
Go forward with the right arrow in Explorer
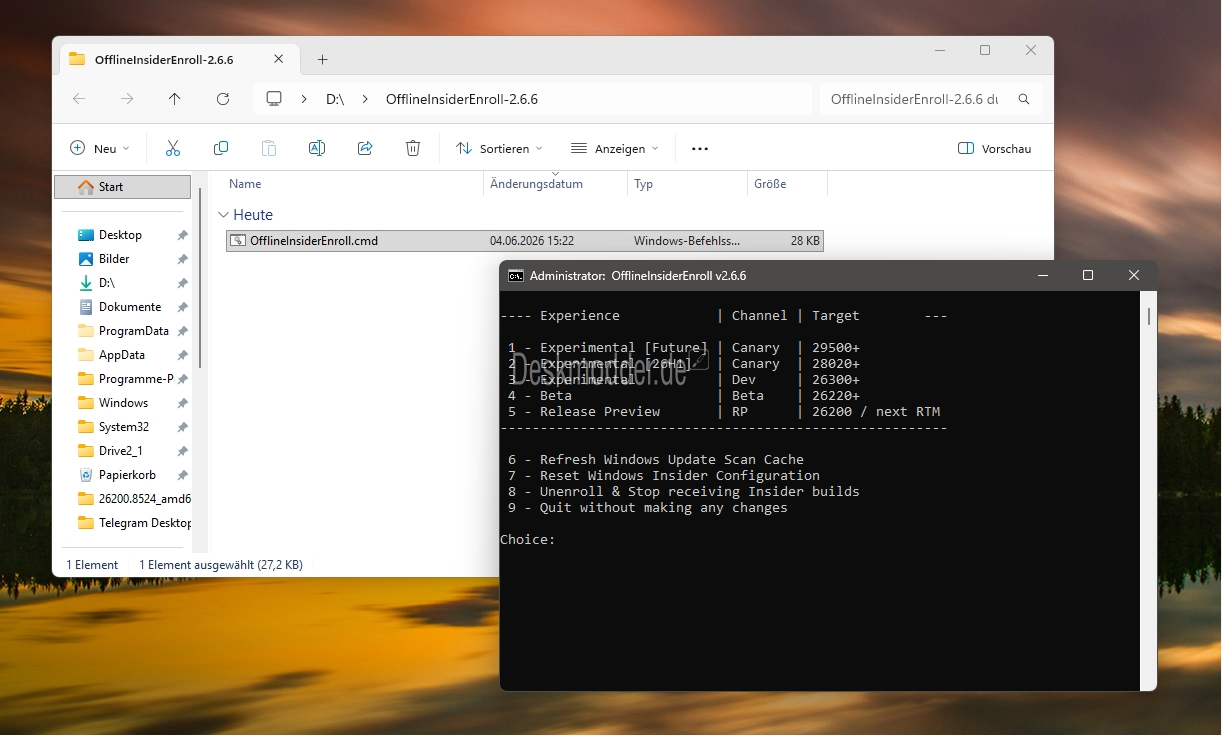pyautogui.click(x=127, y=99)
